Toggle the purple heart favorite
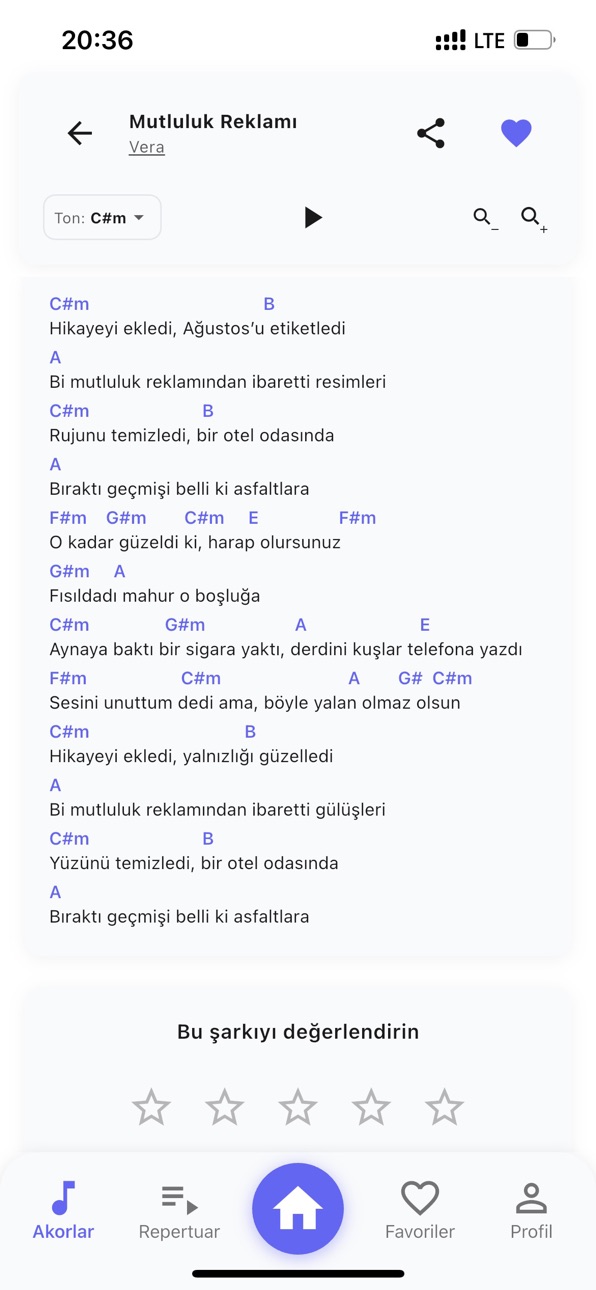This screenshot has width=596, height=1290. [x=516, y=133]
